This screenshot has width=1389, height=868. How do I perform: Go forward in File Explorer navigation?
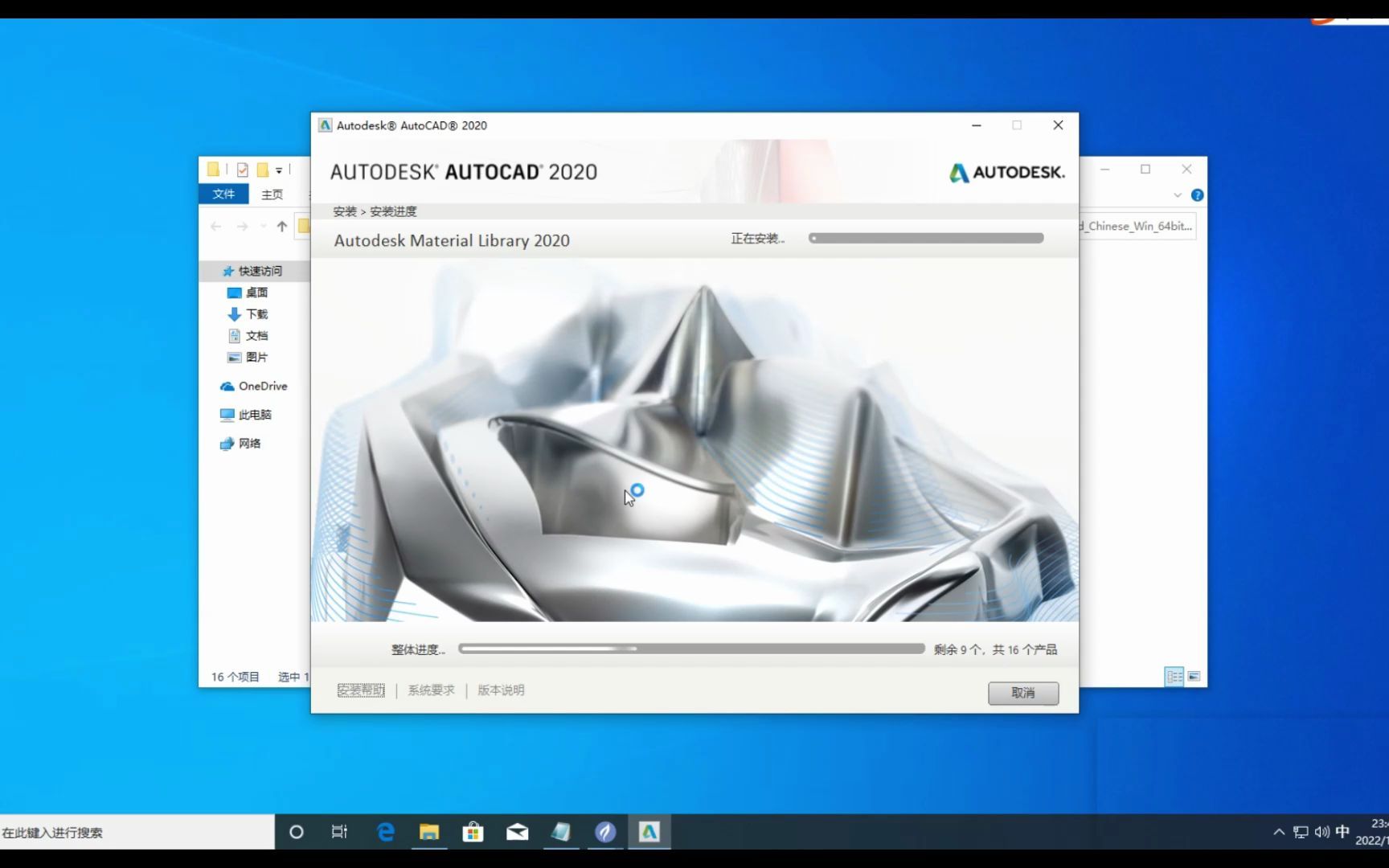242,227
